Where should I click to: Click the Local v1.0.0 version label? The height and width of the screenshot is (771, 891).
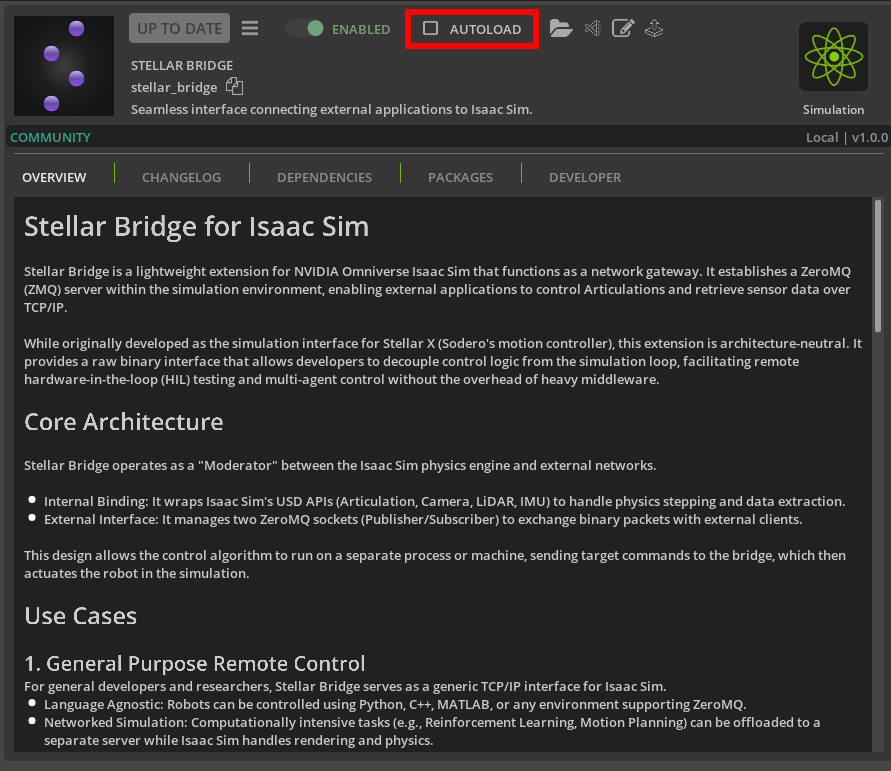(x=846, y=137)
